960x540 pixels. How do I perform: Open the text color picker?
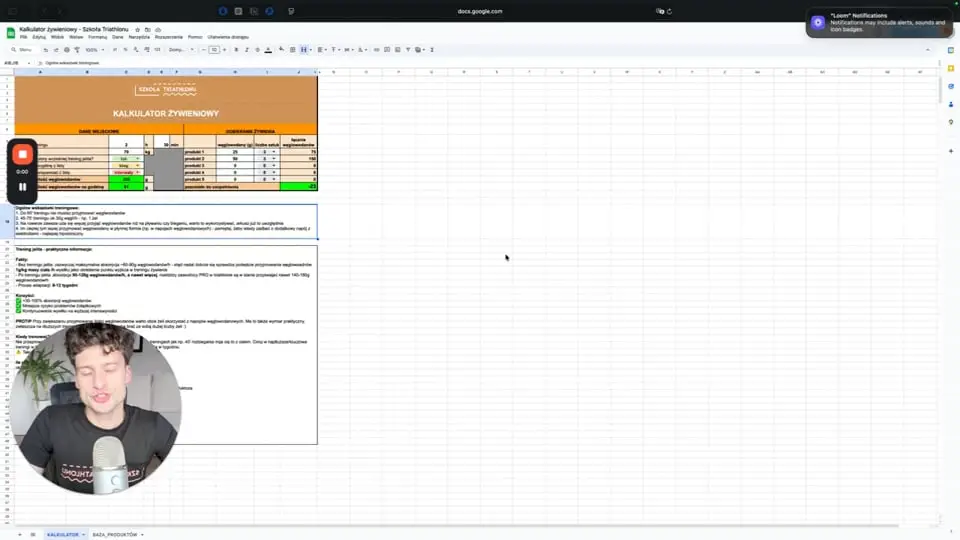click(268, 50)
